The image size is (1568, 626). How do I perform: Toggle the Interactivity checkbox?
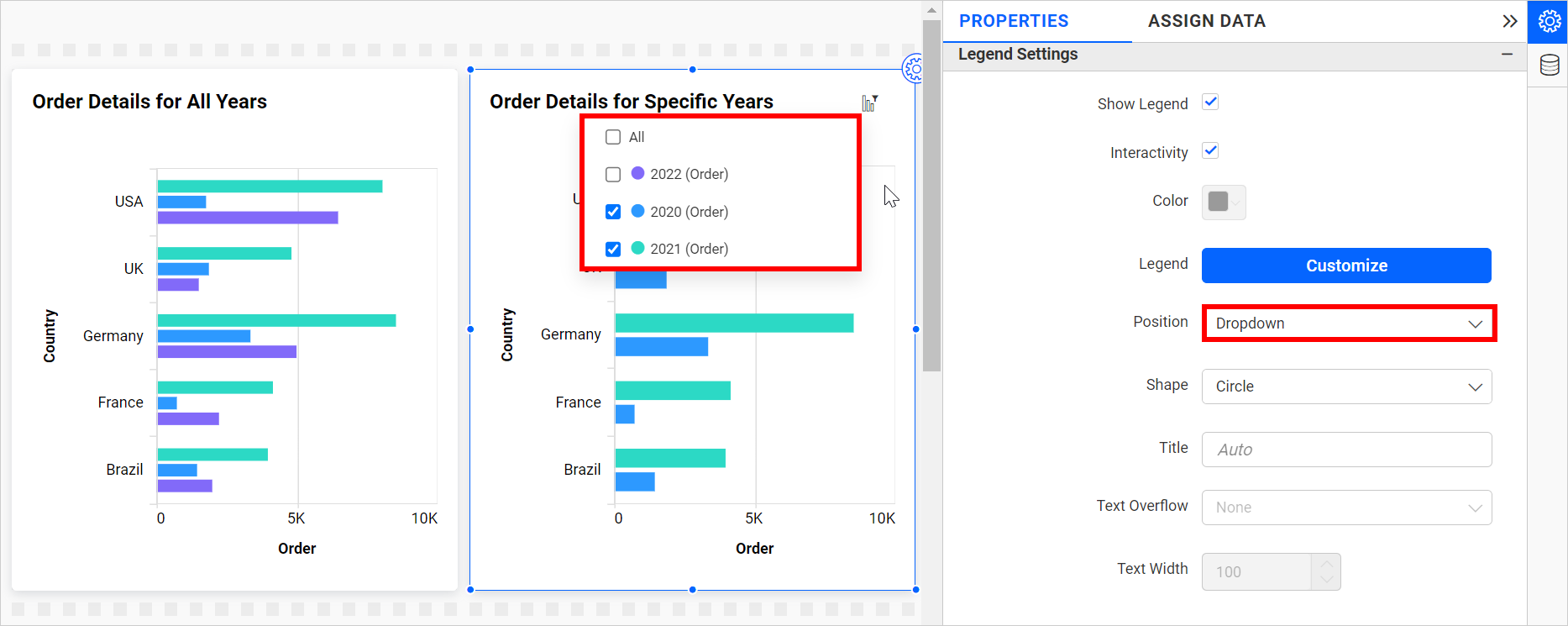(x=1210, y=151)
